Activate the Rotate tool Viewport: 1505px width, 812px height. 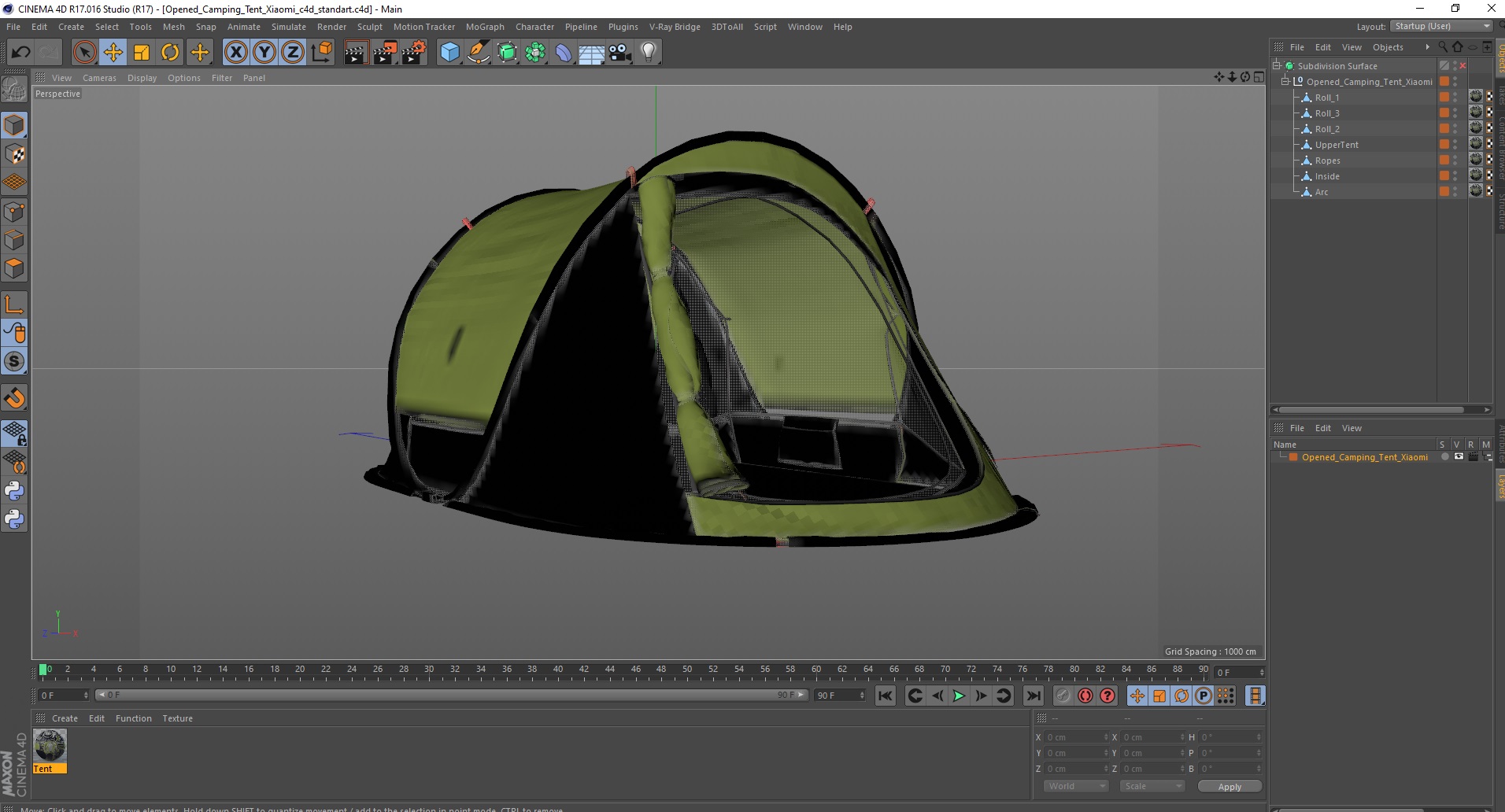click(x=170, y=53)
